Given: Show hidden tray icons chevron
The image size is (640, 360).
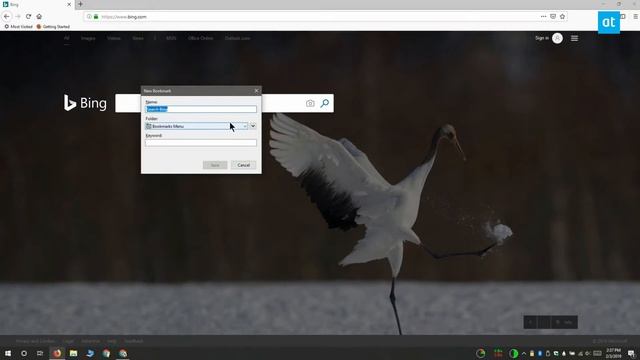Looking at the screenshot, I should [x=524, y=353].
